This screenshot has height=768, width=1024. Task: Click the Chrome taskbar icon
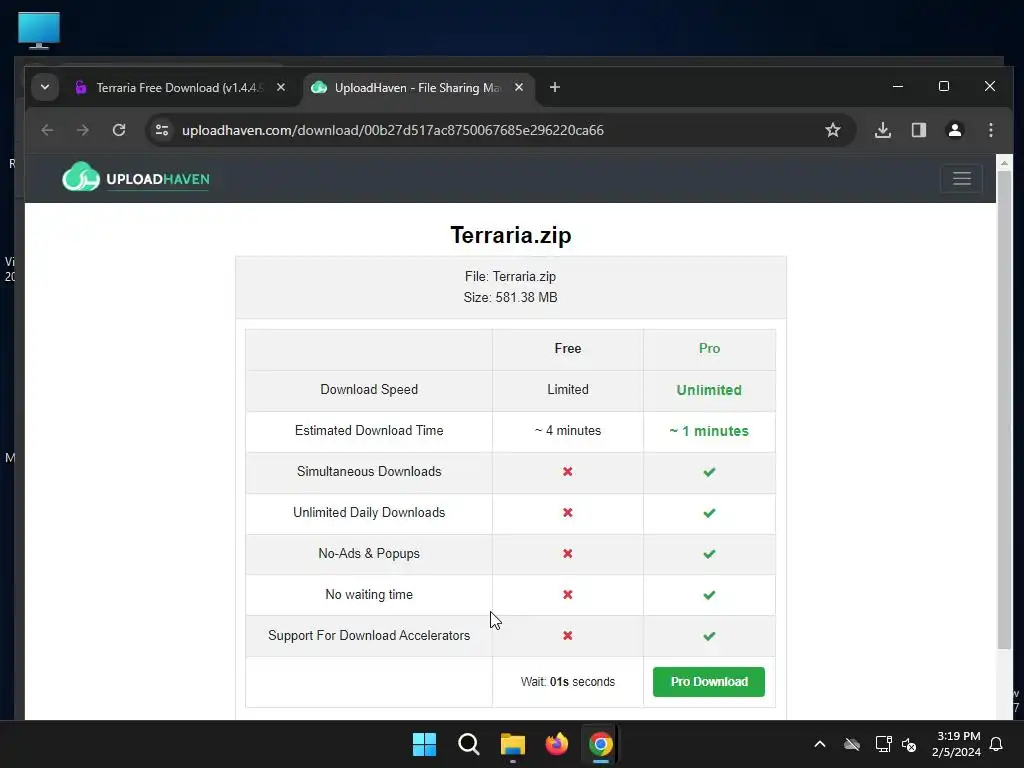(601, 744)
